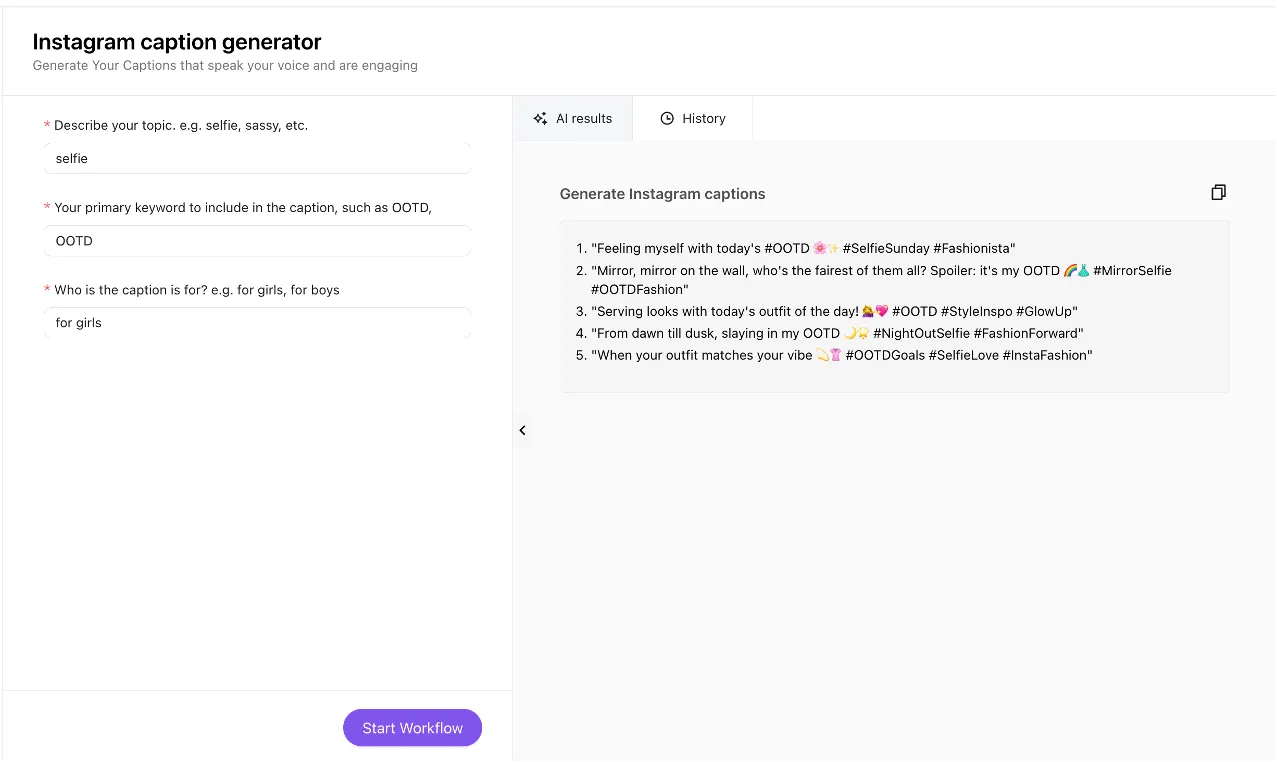Select the audience field containing "for girls"
Screen dimensions: 1277x762
coord(257,323)
